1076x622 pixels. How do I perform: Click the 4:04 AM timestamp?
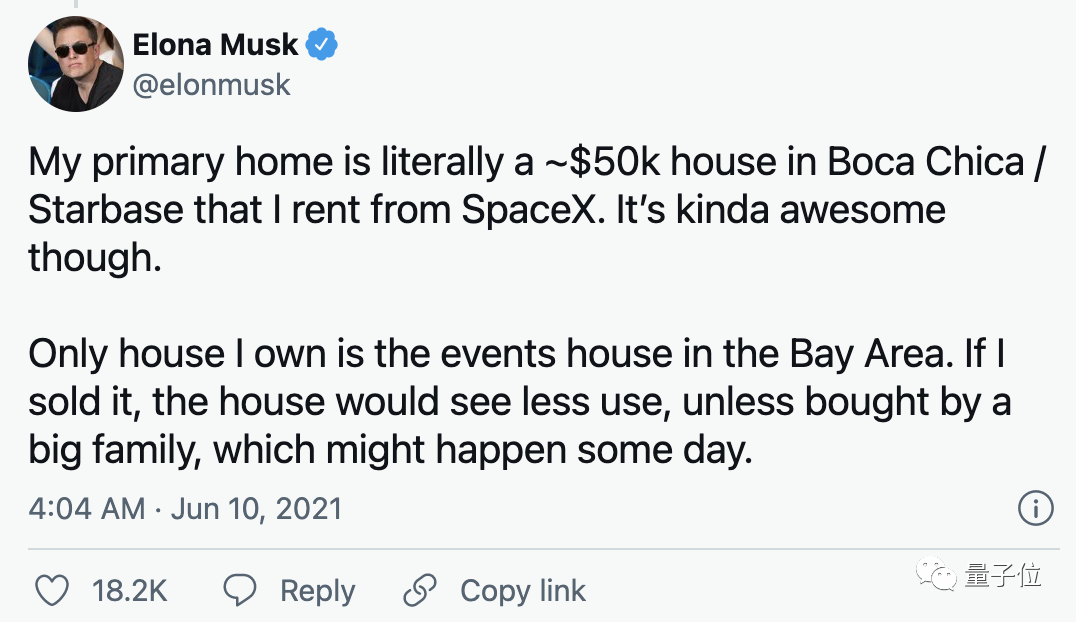(86, 508)
